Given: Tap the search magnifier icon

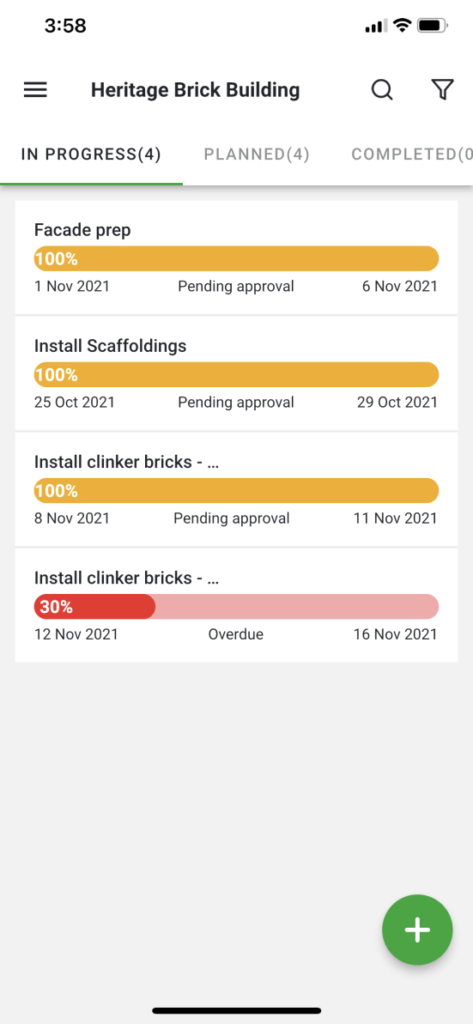Looking at the screenshot, I should [382, 89].
